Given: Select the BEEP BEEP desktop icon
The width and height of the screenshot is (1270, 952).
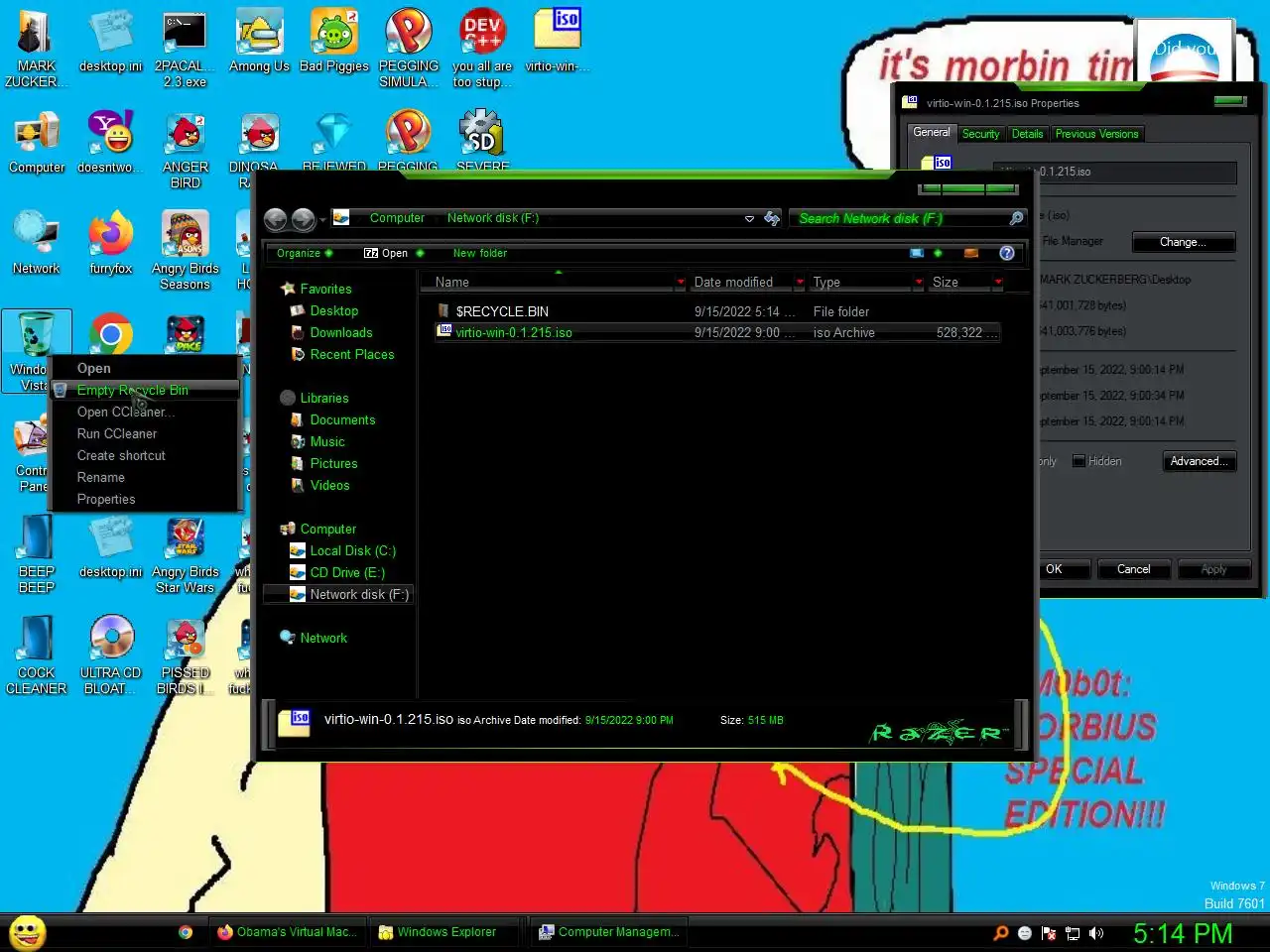Looking at the screenshot, I should click(37, 555).
